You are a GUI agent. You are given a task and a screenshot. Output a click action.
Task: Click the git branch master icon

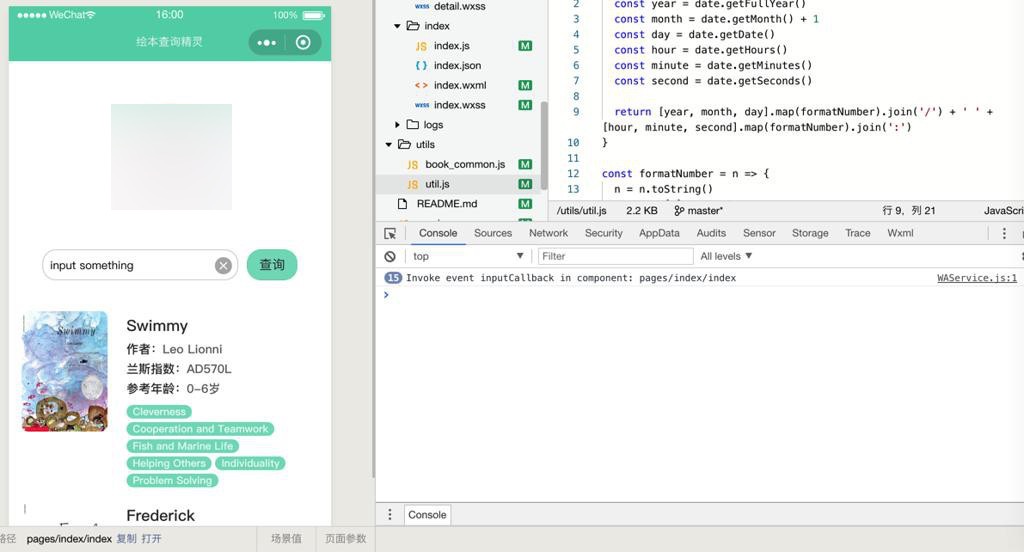[x=679, y=210]
